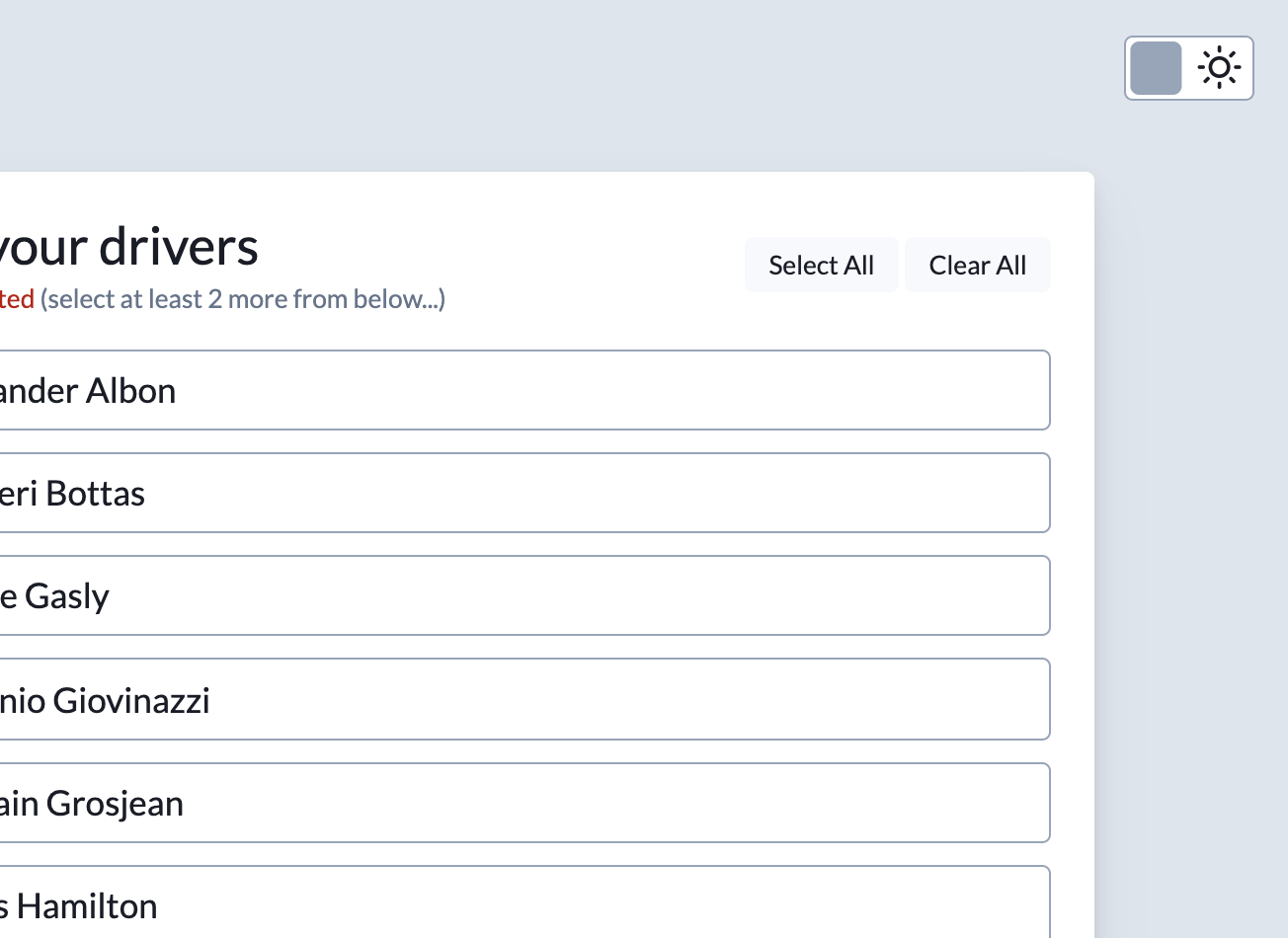
Task: Click the Giovinazzi selection box
Action: [x=494, y=699]
